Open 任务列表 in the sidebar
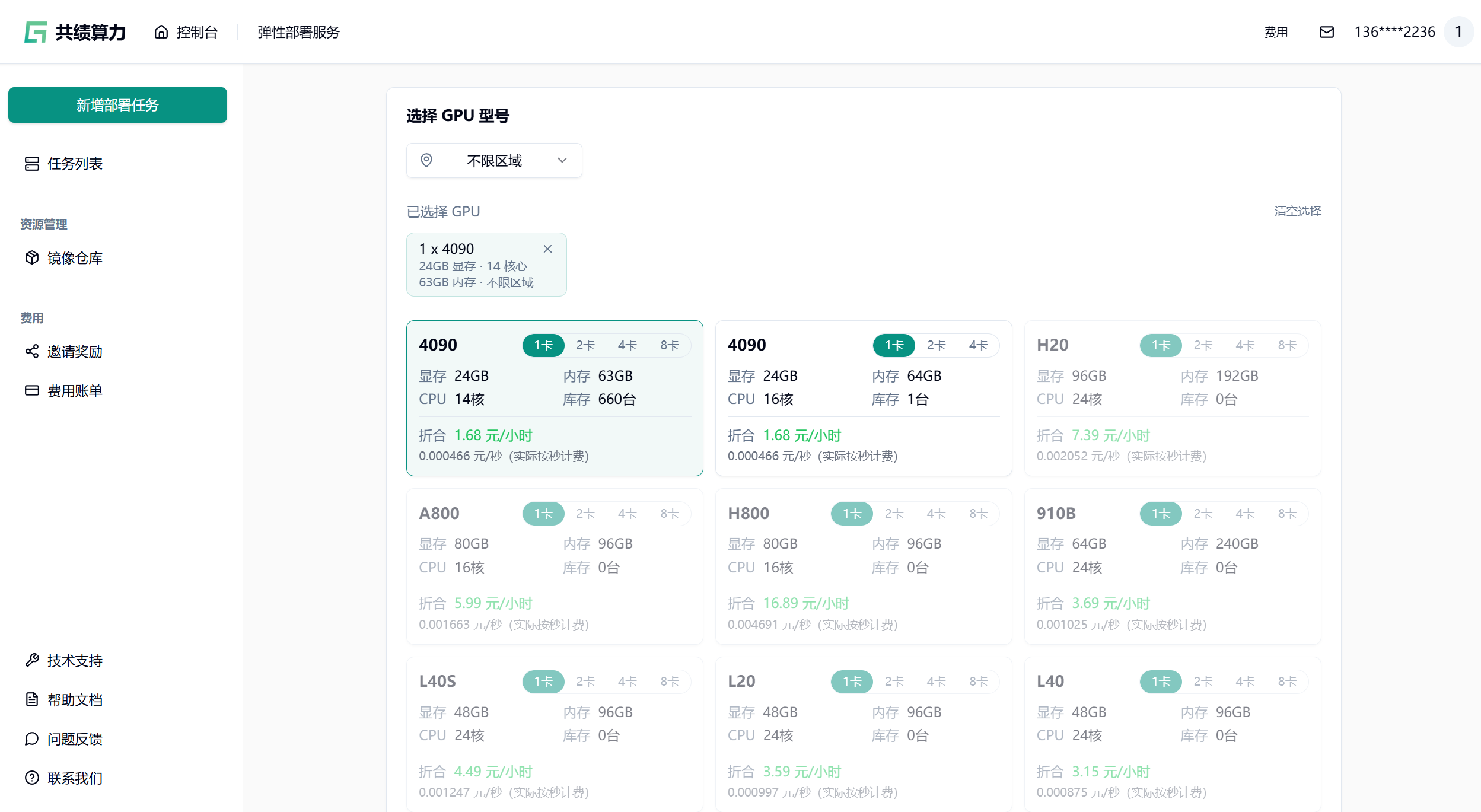This screenshot has height=812, width=1481. (75, 164)
